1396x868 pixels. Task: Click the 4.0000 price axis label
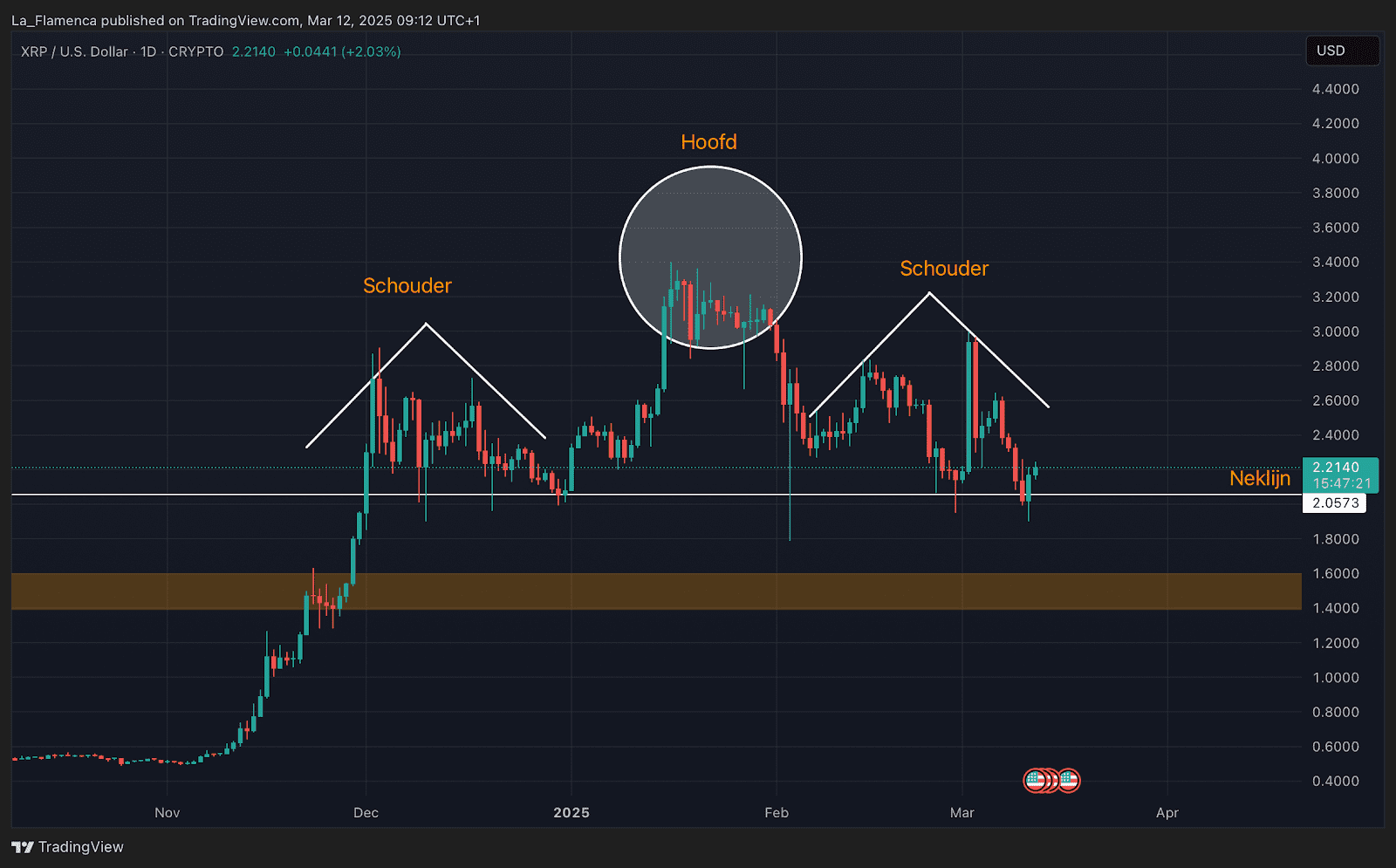[1336, 159]
